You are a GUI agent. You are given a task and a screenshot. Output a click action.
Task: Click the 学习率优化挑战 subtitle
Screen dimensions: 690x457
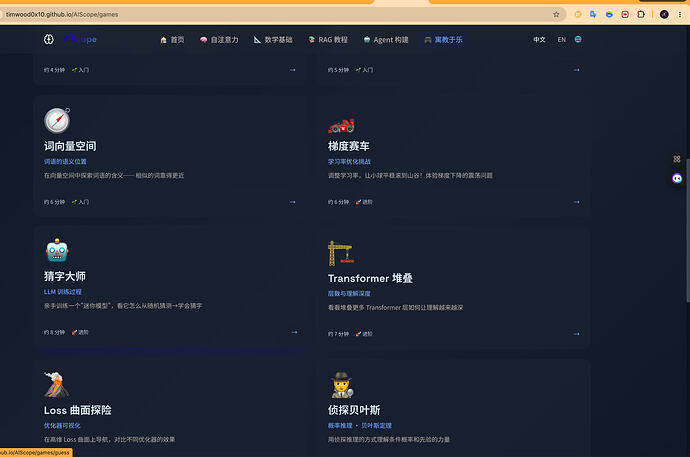pyautogui.click(x=349, y=161)
